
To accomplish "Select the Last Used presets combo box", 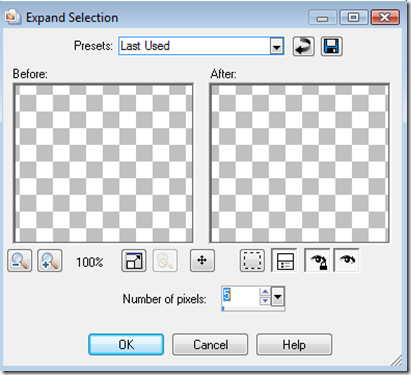I will tap(201, 46).
